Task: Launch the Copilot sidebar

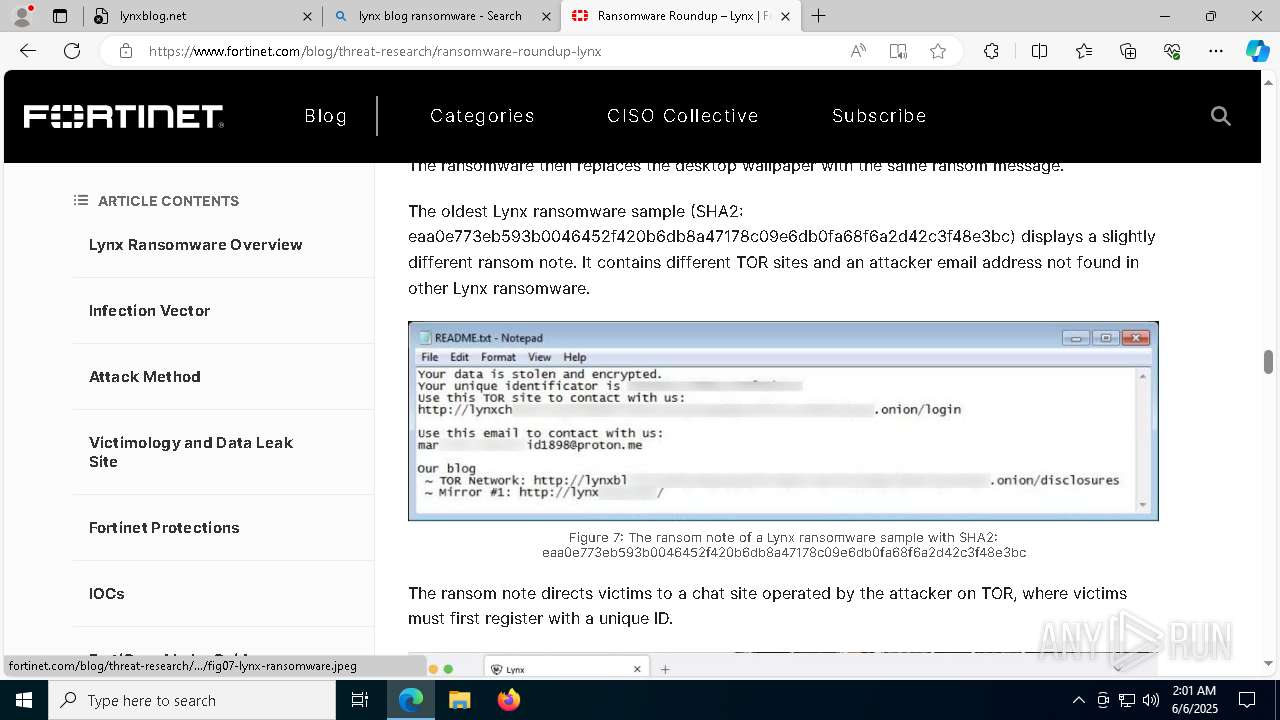Action: [1257, 51]
